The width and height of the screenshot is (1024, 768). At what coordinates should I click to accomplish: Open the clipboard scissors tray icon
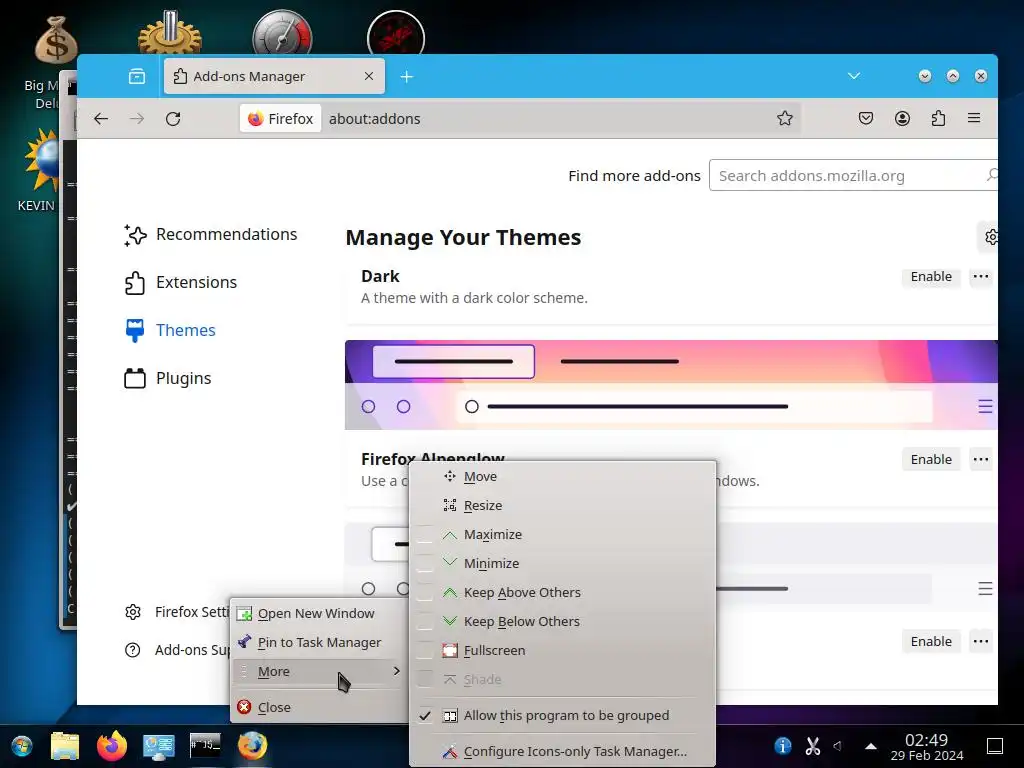pyautogui.click(x=812, y=746)
